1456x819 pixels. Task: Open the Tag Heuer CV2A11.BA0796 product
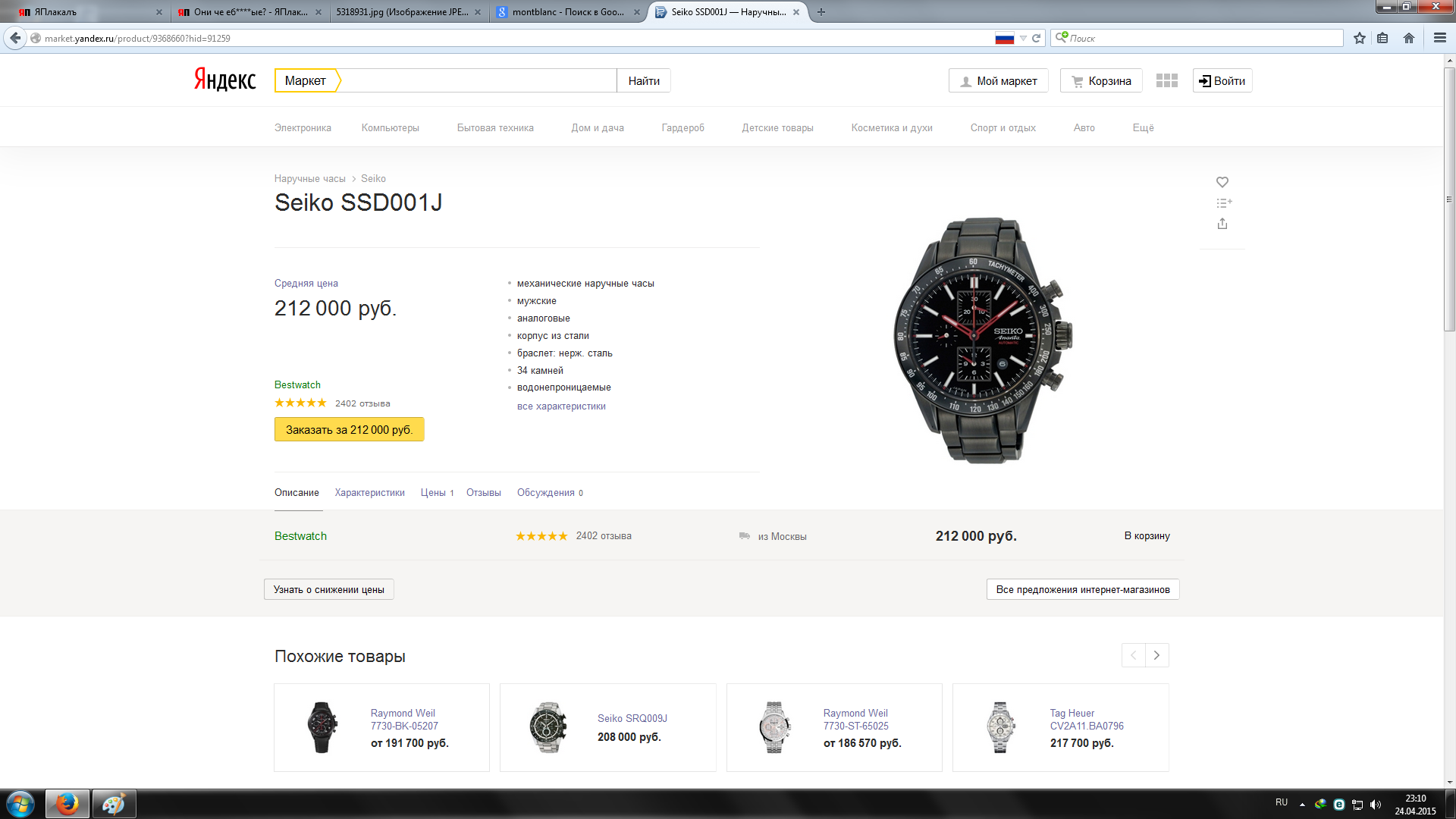(x=1087, y=720)
